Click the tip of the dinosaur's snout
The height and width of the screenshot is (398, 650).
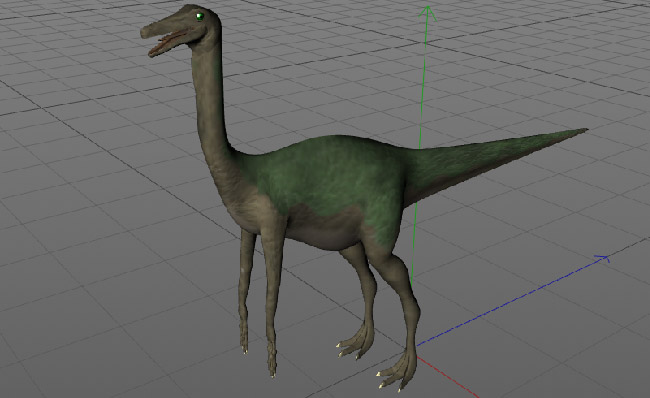tap(145, 32)
